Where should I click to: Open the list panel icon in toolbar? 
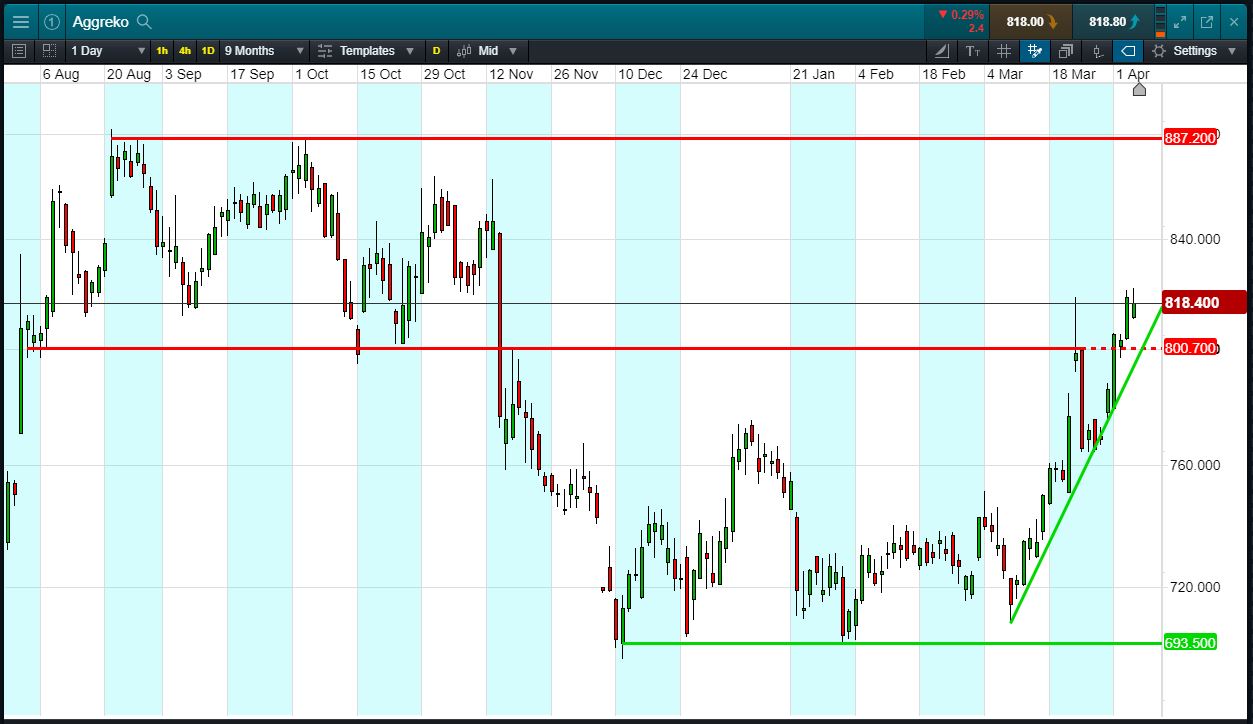coord(19,50)
